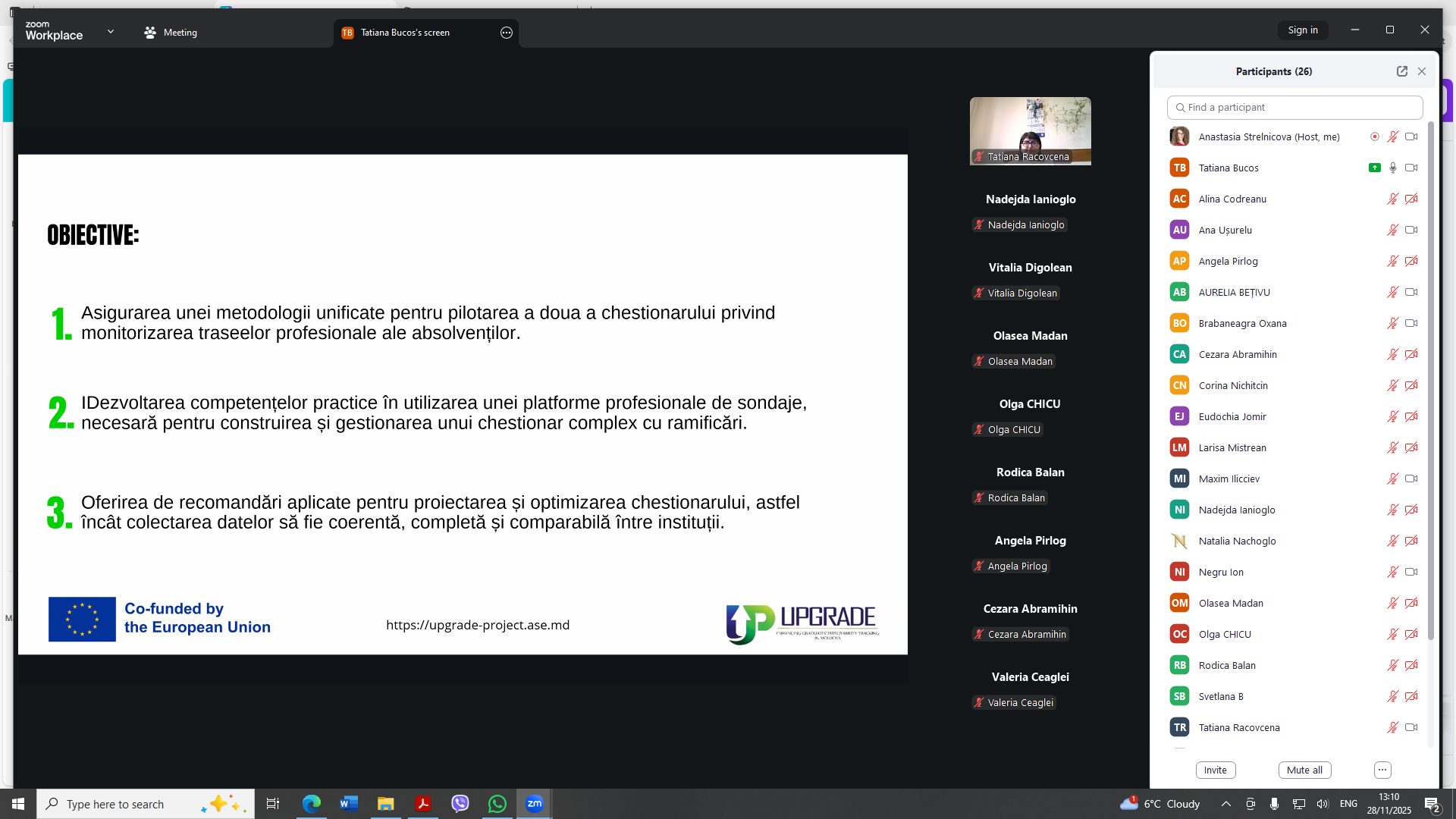The height and width of the screenshot is (819, 1456).
Task: Click the recording indicator next to Anastasia Strelnicova
Action: (1374, 137)
